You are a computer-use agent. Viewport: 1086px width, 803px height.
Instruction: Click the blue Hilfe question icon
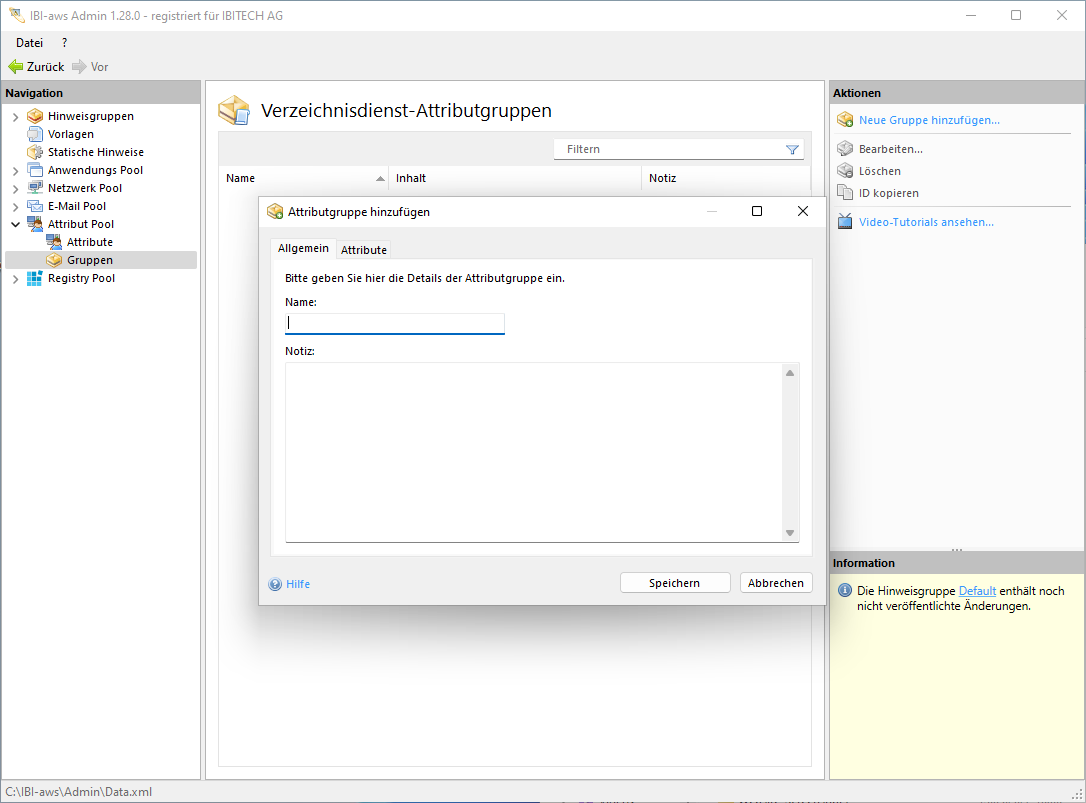[x=275, y=584]
